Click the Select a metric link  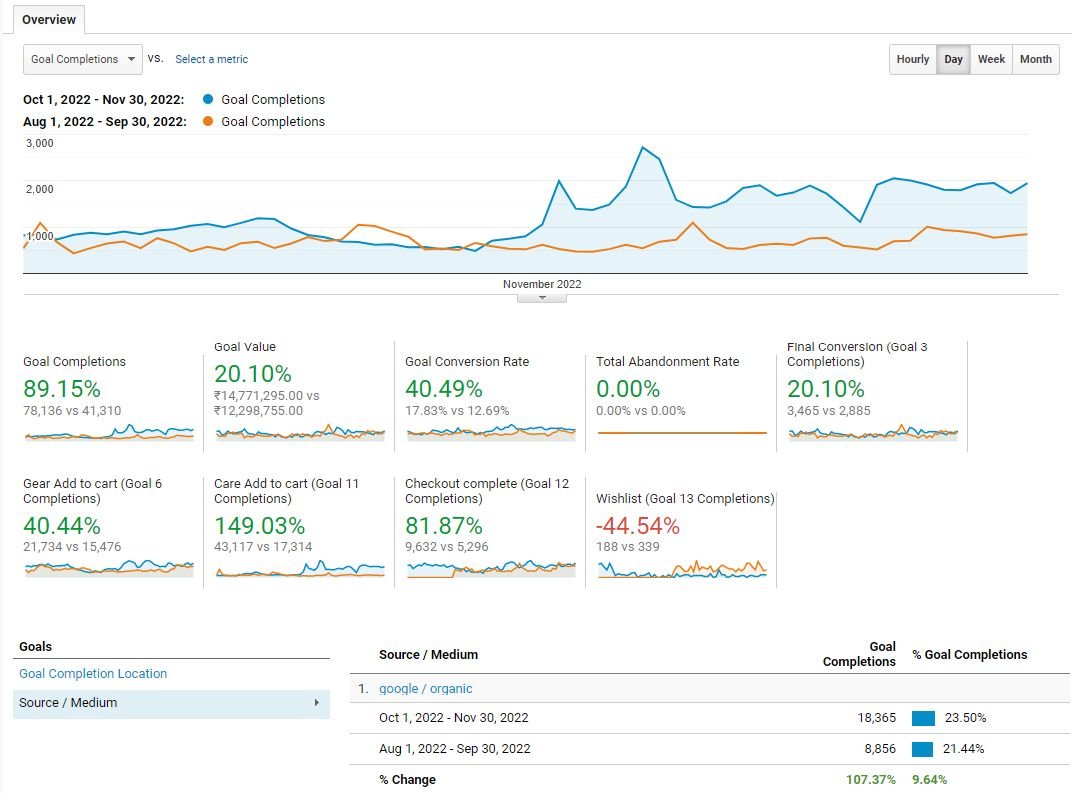tap(211, 59)
